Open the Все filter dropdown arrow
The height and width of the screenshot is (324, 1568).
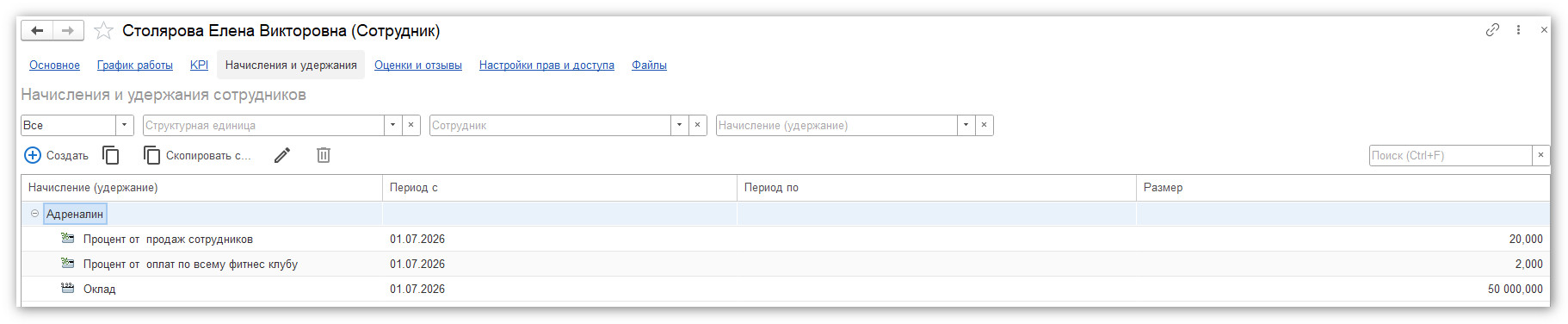pyautogui.click(x=125, y=126)
